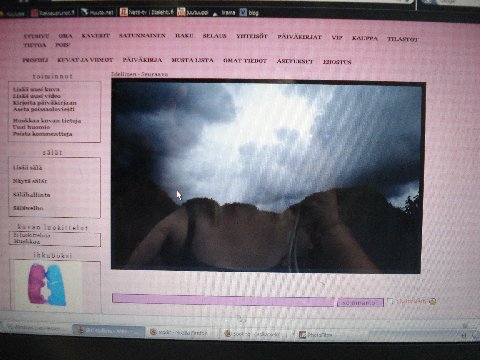The image size is (480, 360).
Task: Open the Haku search page
Action: point(184,36)
